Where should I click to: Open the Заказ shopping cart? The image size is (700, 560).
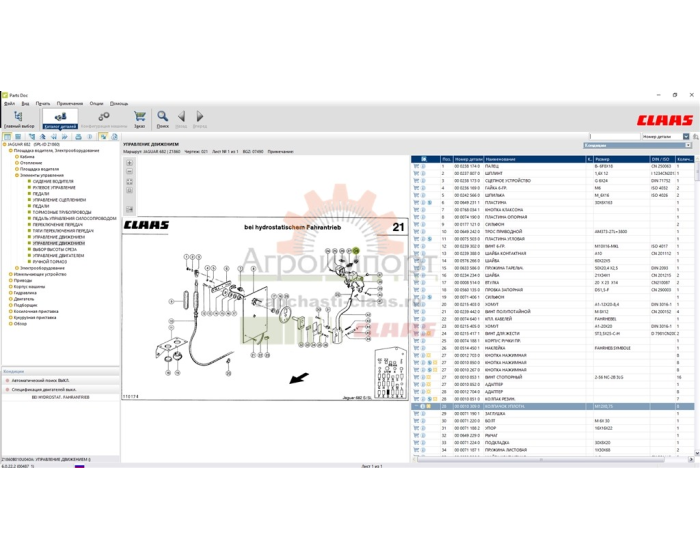click(140, 120)
